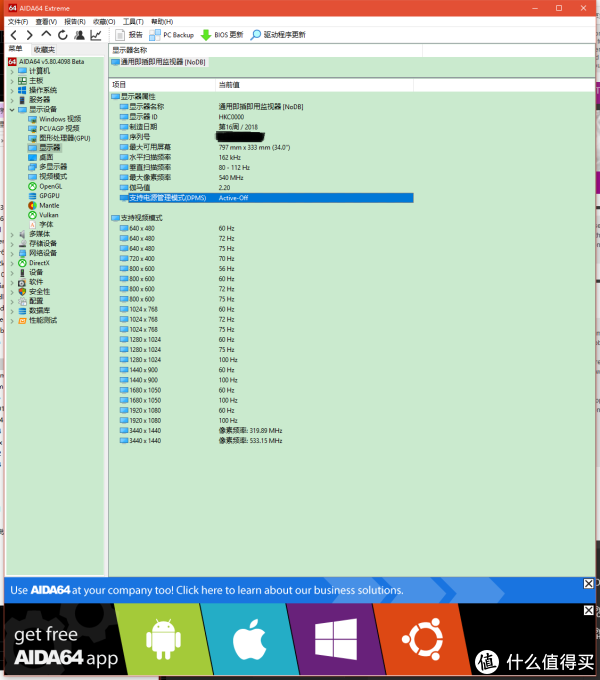Collapse the 显示设备 tree node
Screen dimensions: 600x680
12,109
